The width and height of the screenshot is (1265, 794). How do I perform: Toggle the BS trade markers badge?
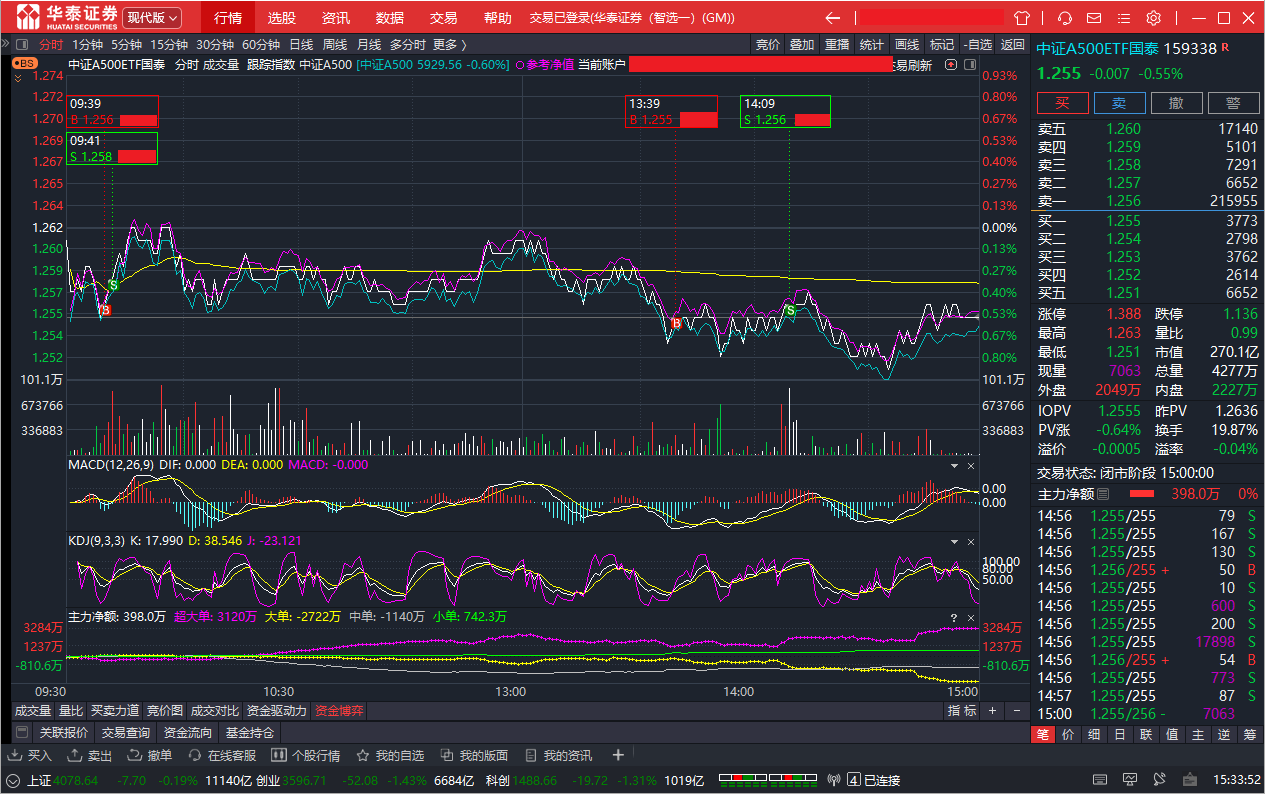tap(24, 63)
